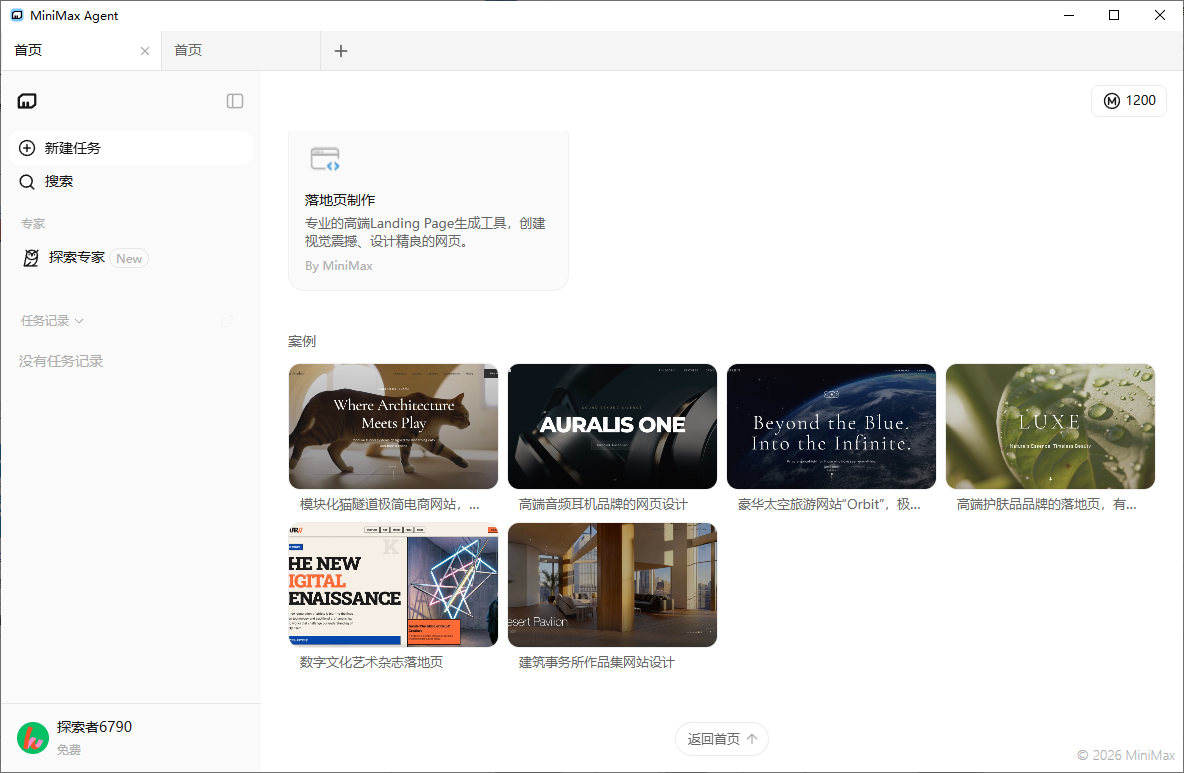1184x773 pixels.
Task: Expand the 任务记录 dropdown chevron
Action: pos(80,321)
